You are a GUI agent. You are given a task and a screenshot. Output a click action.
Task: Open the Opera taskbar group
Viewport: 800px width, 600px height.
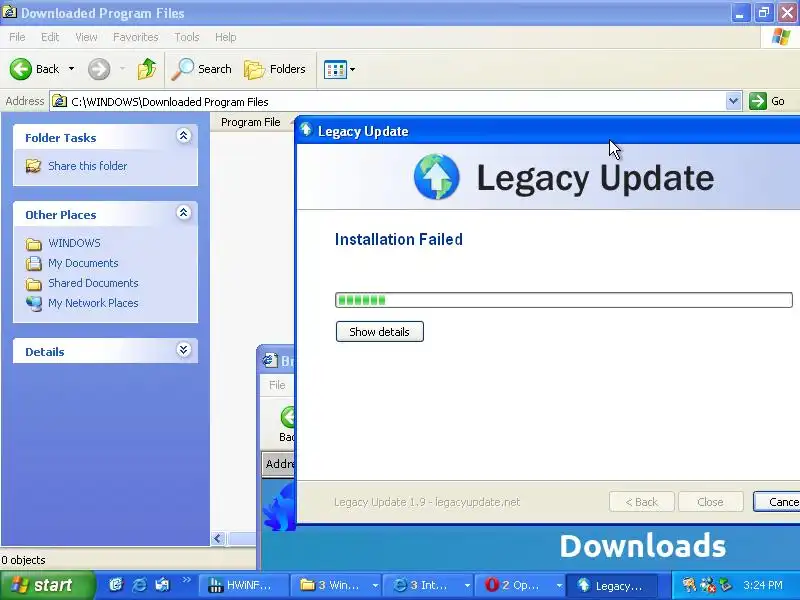click(519, 585)
